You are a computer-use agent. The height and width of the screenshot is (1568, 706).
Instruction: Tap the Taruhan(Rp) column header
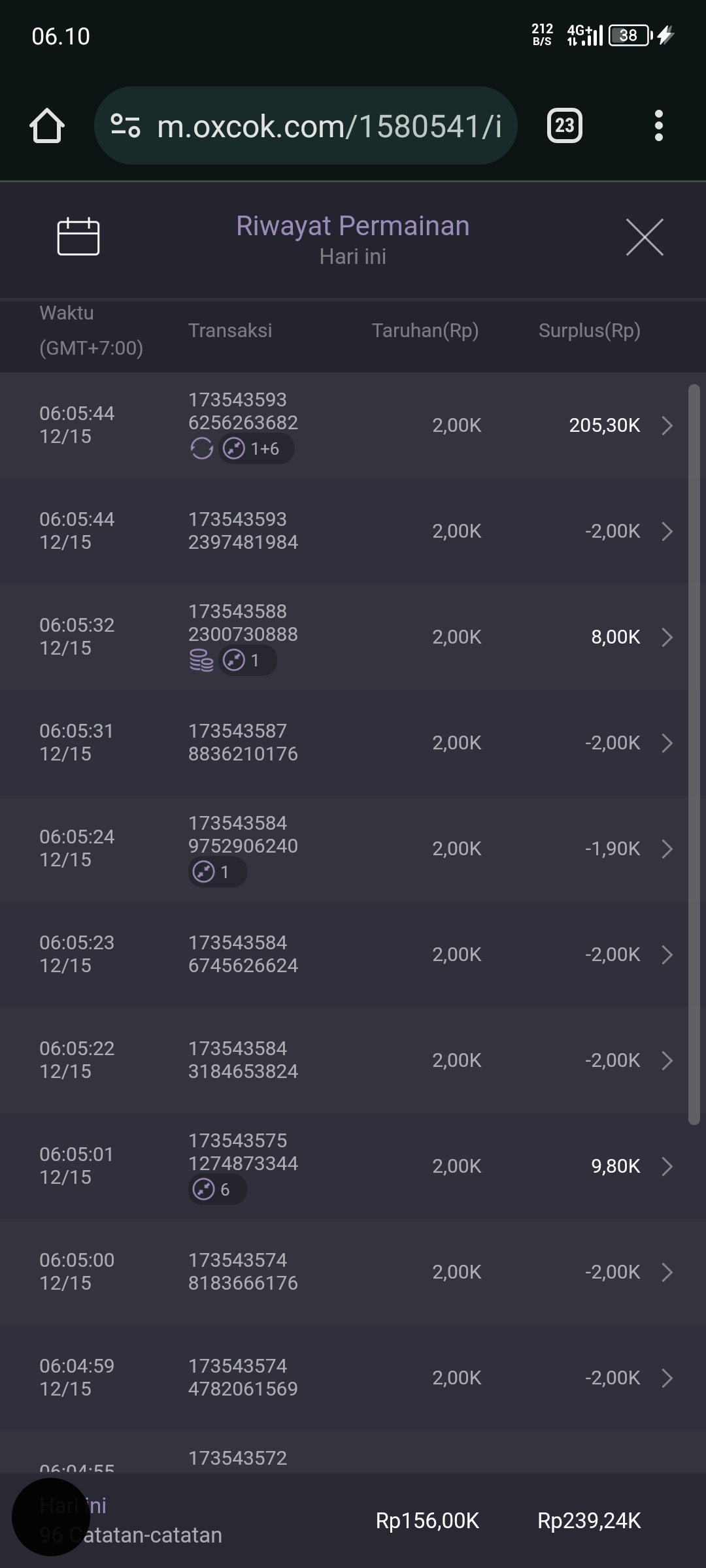click(425, 331)
